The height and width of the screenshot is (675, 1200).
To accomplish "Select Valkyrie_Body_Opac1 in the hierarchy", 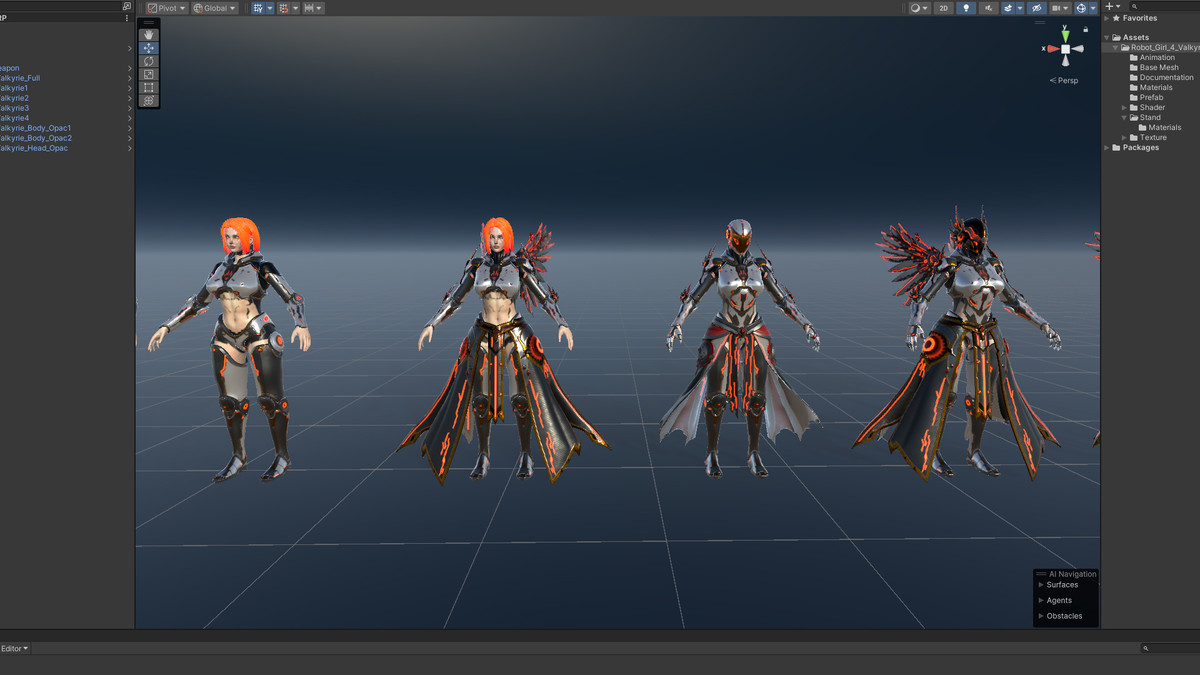I will 36,128.
